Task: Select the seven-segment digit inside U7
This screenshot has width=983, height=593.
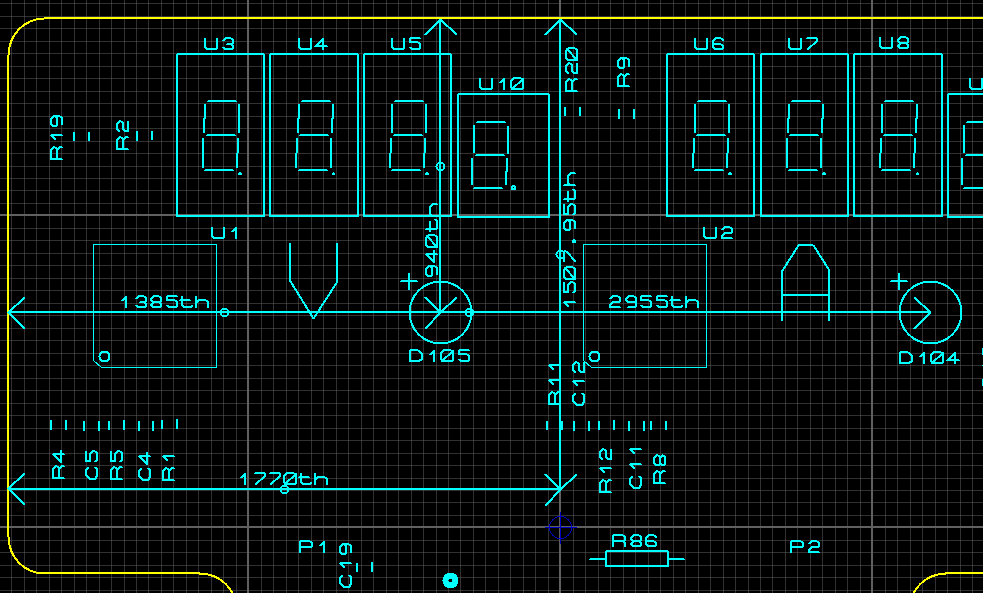Action: click(x=806, y=136)
